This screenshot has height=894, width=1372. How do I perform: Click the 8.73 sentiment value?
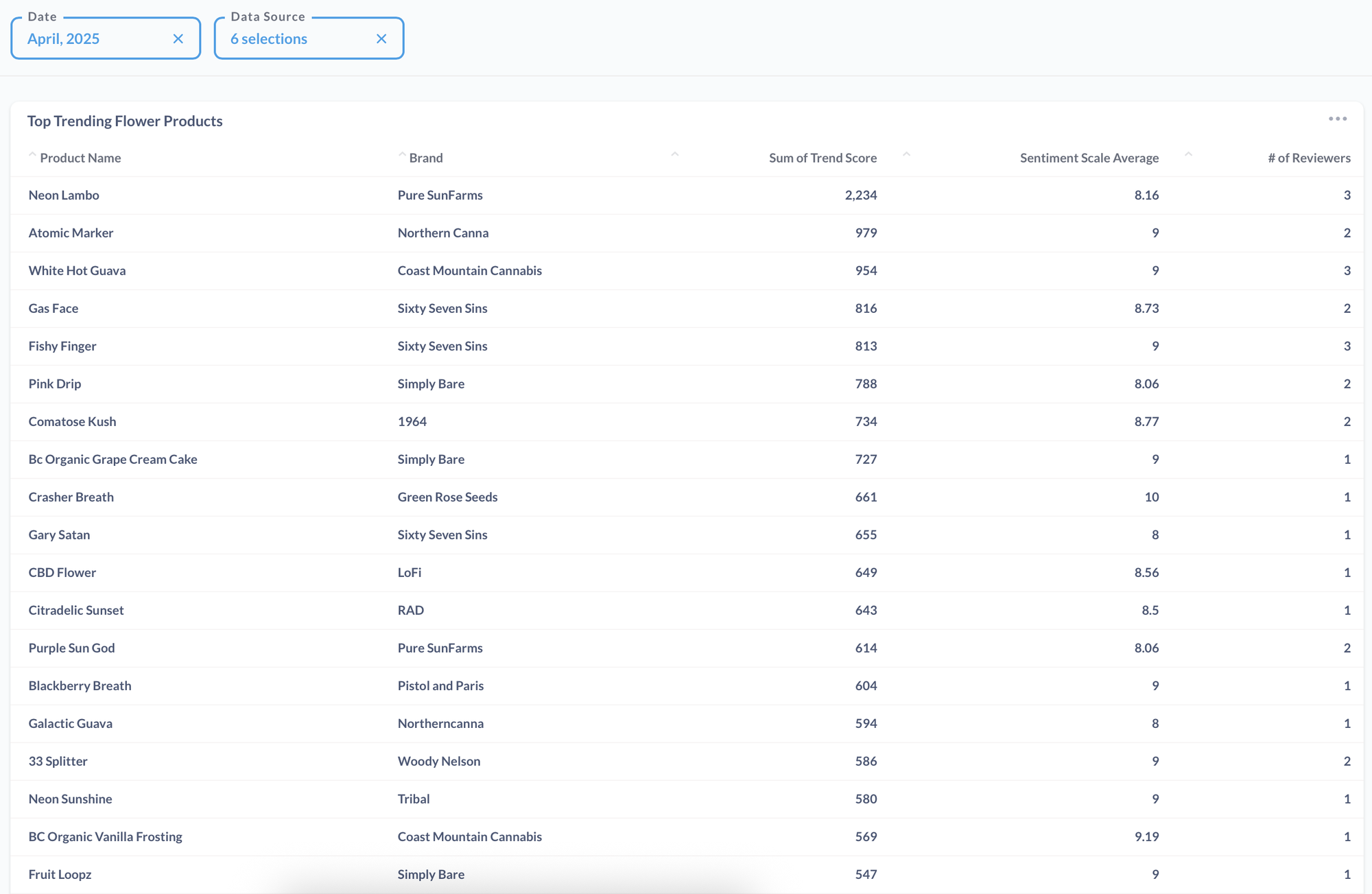1146,308
